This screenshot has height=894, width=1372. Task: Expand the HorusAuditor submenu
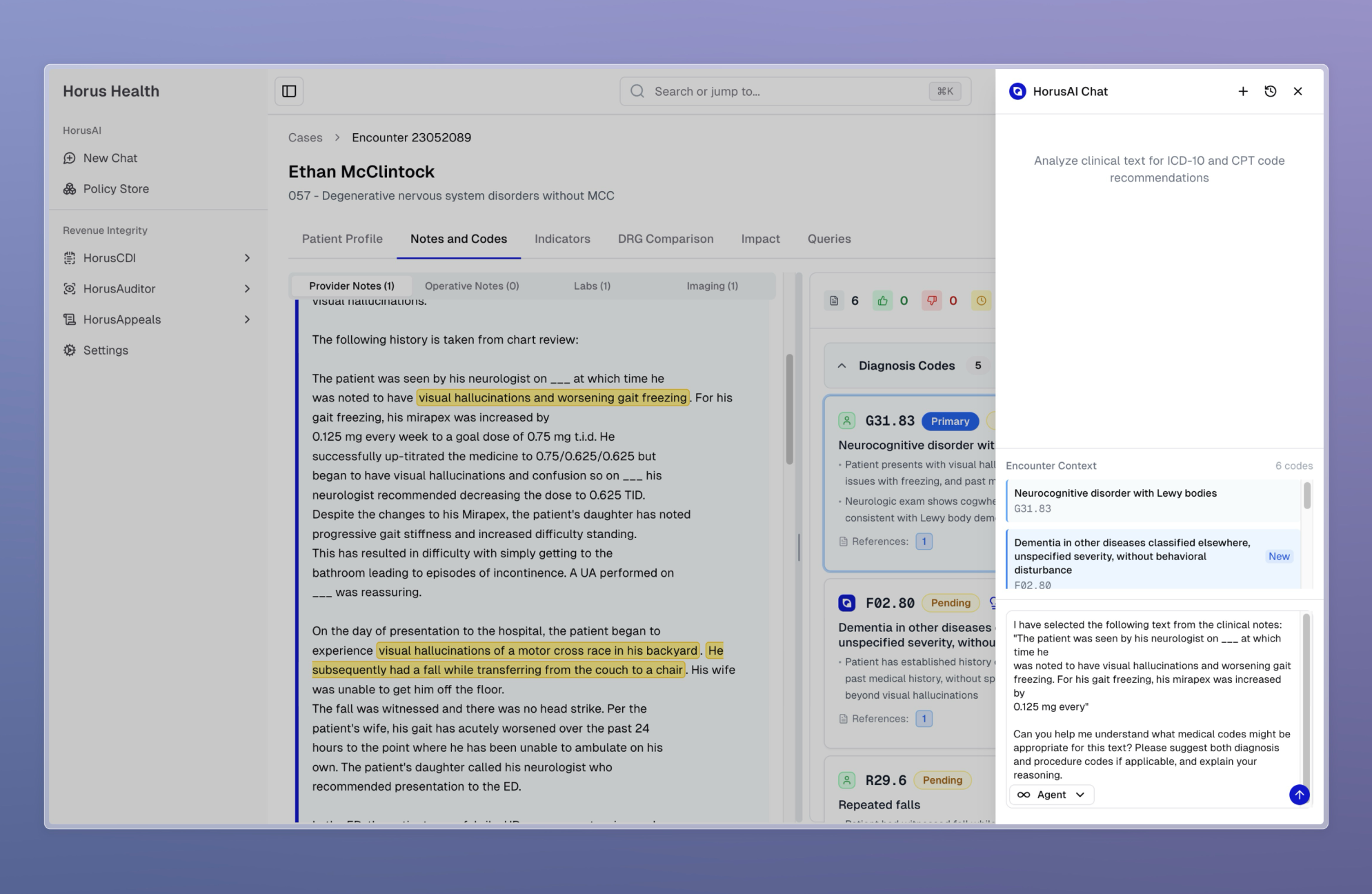click(247, 289)
